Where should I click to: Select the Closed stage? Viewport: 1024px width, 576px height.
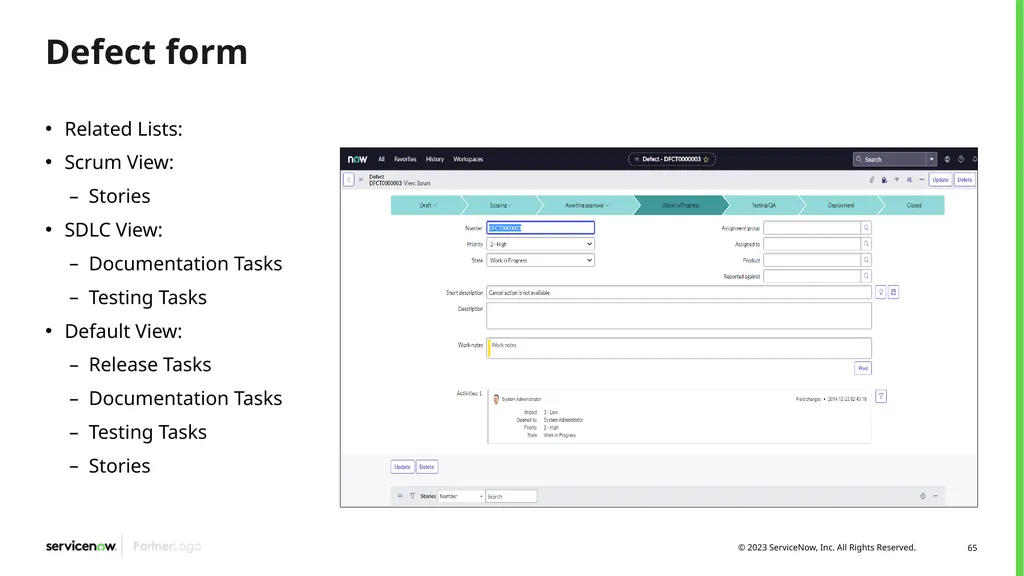(x=913, y=205)
